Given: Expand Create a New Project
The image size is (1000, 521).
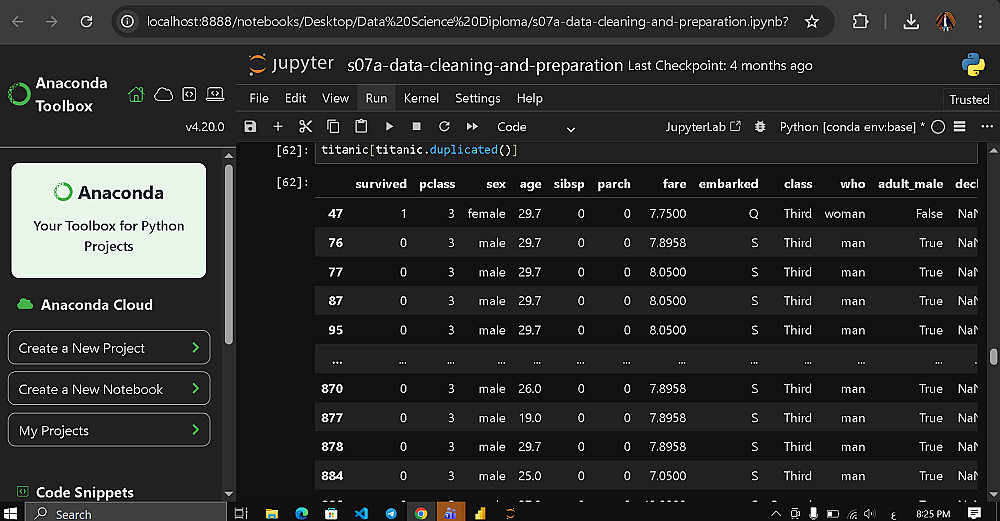Looking at the screenshot, I should click(x=109, y=348).
